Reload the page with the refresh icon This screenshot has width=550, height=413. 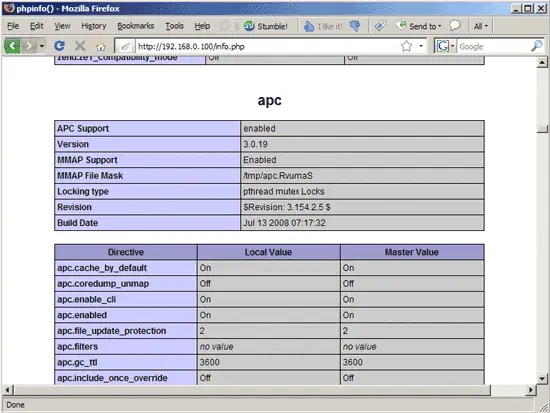click(59, 46)
